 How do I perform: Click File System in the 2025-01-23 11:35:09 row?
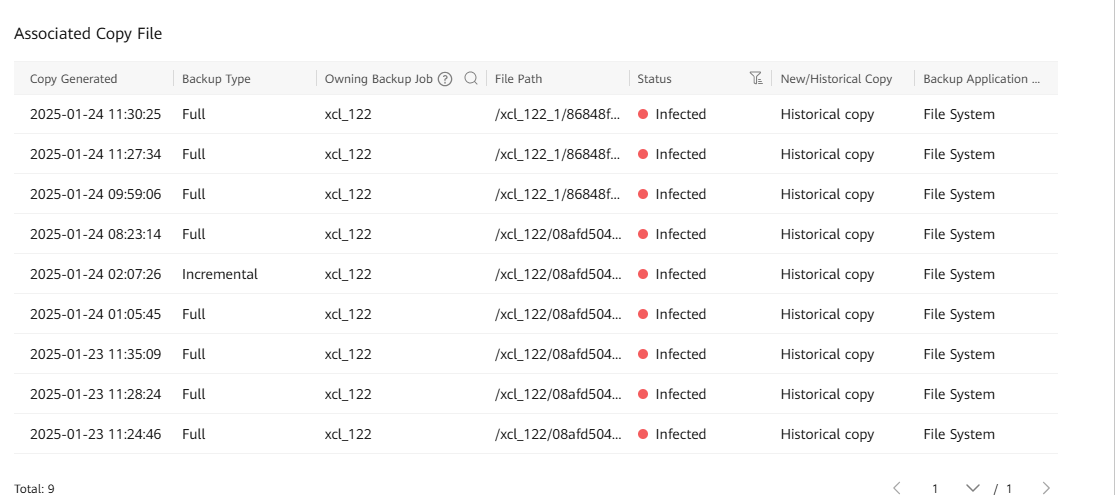click(959, 354)
